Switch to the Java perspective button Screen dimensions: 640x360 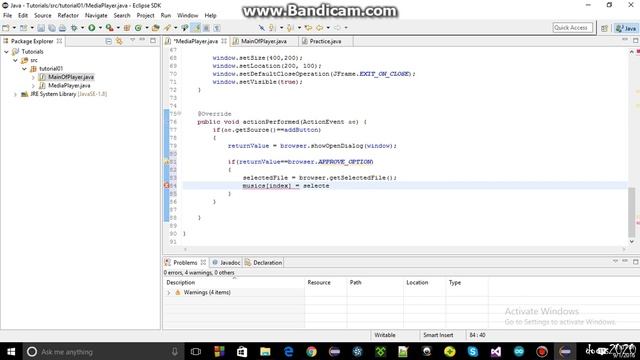click(626, 28)
